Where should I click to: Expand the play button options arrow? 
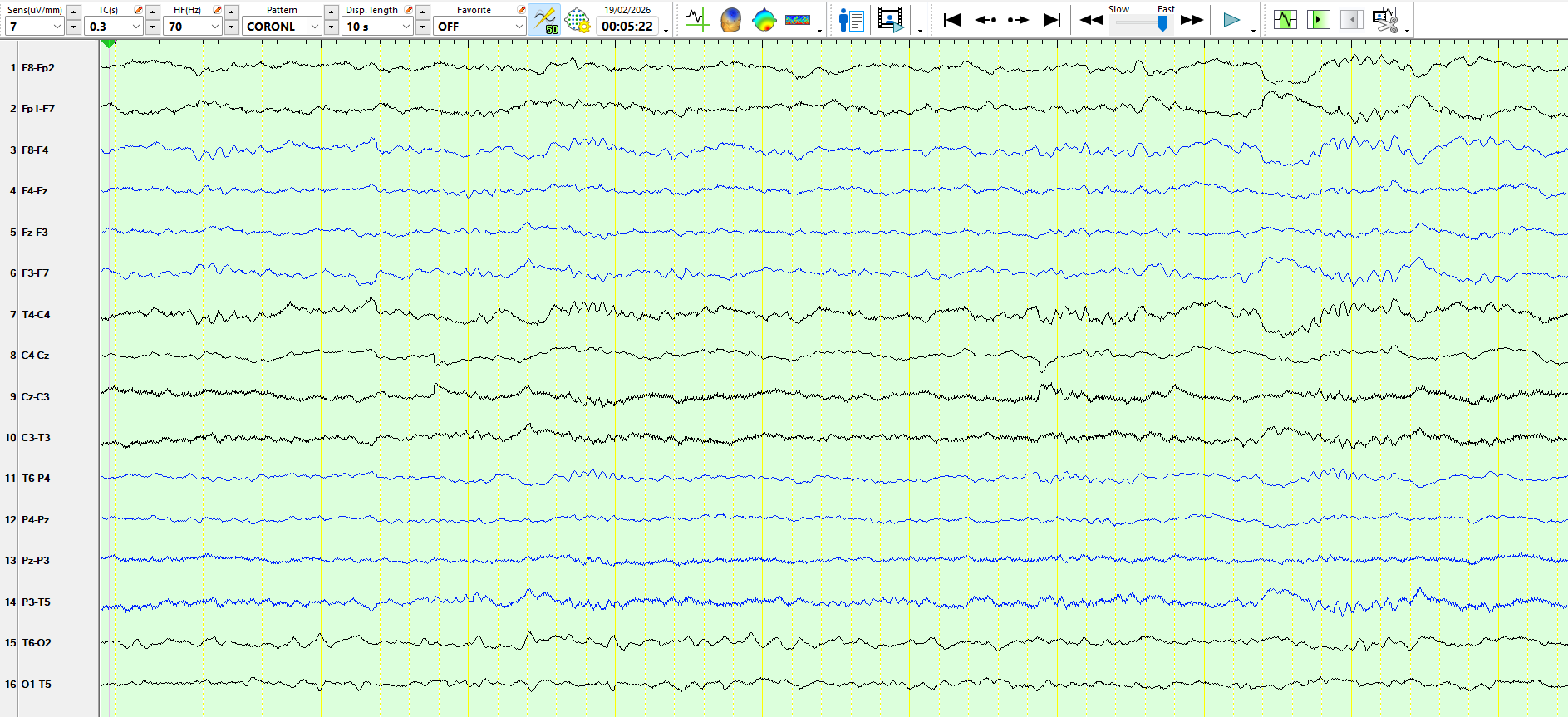[x=1253, y=31]
